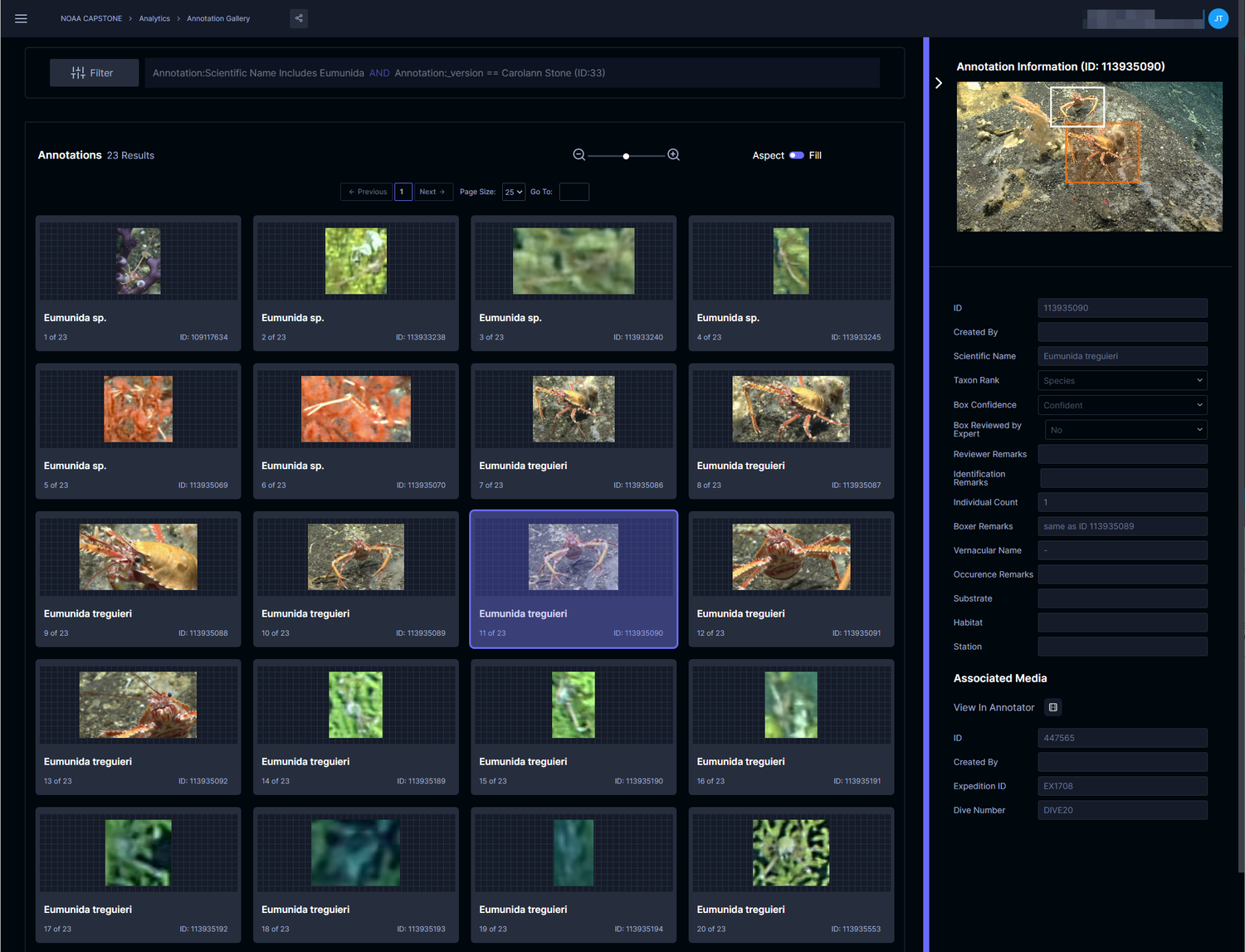Go to the Previous page
The width and height of the screenshot is (1245, 952).
coord(367,192)
